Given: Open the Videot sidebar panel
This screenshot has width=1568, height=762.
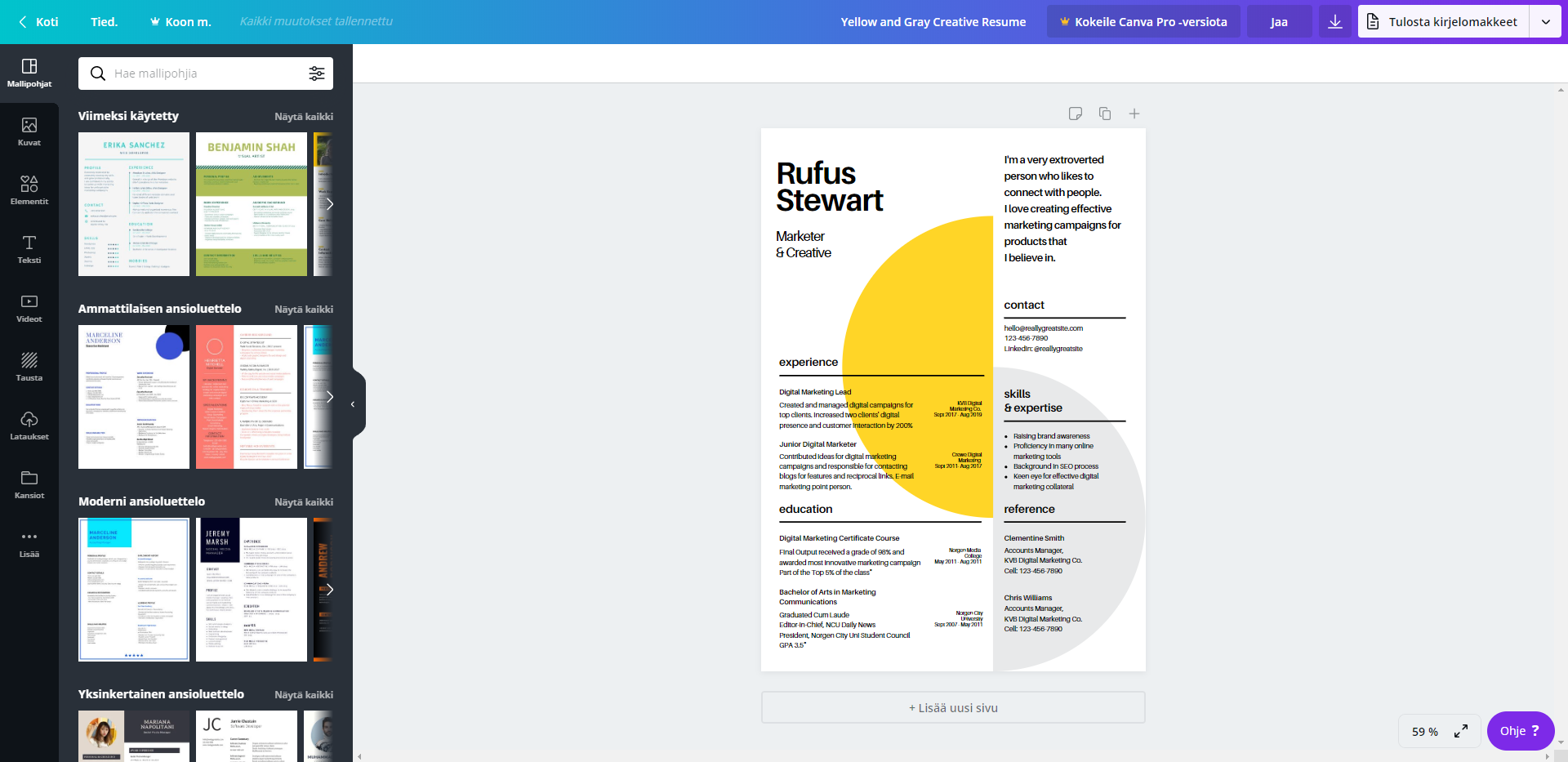Looking at the screenshot, I should pos(29,308).
